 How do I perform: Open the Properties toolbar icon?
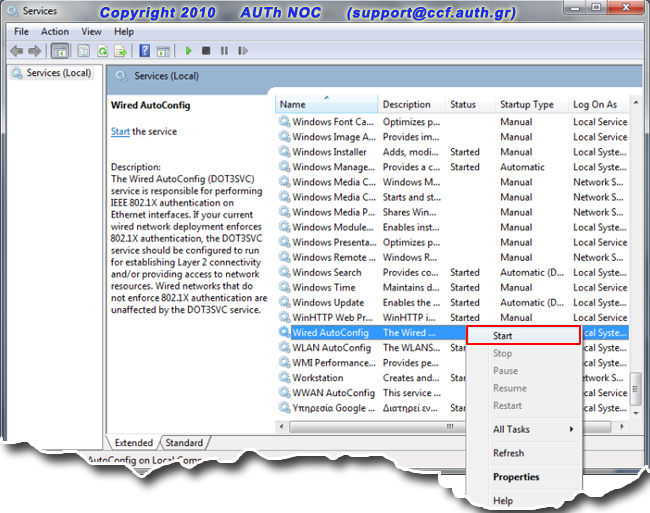pyautogui.click(x=84, y=51)
